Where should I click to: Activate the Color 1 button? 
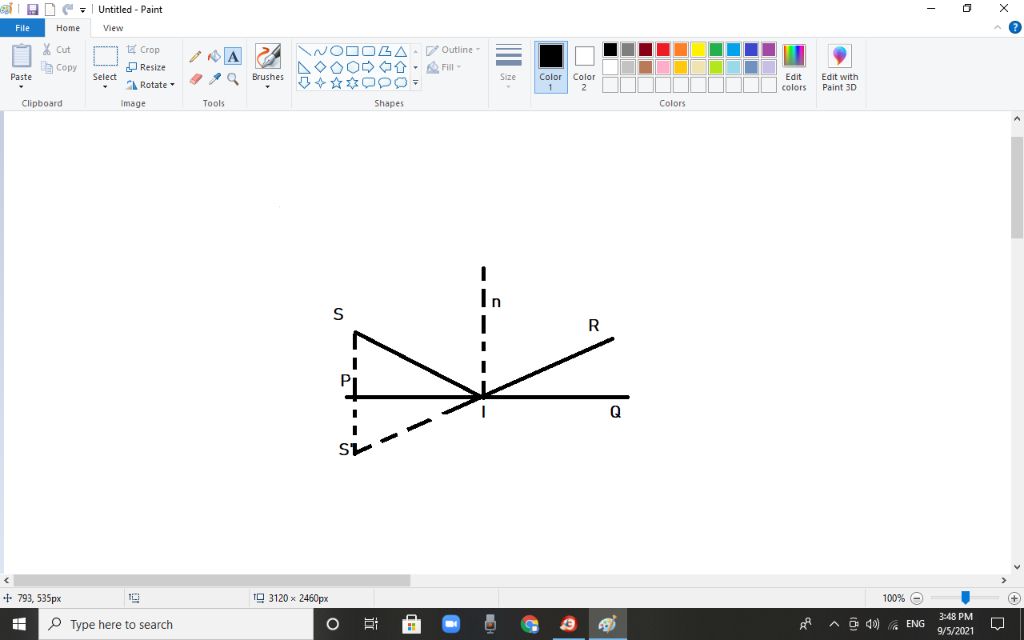pos(551,67)
